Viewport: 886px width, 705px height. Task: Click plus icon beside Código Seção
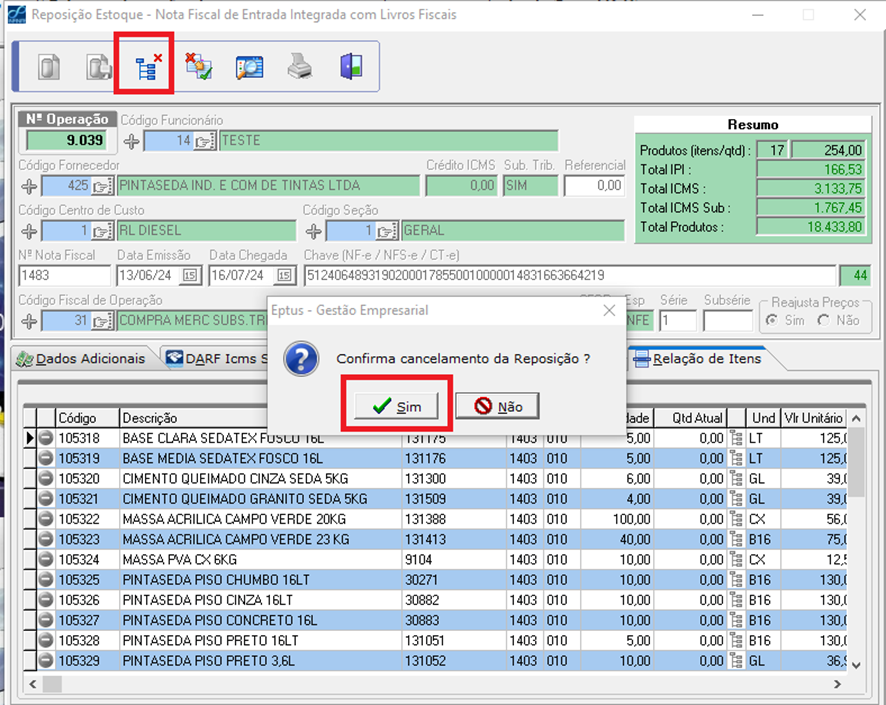tap(314, 231)
